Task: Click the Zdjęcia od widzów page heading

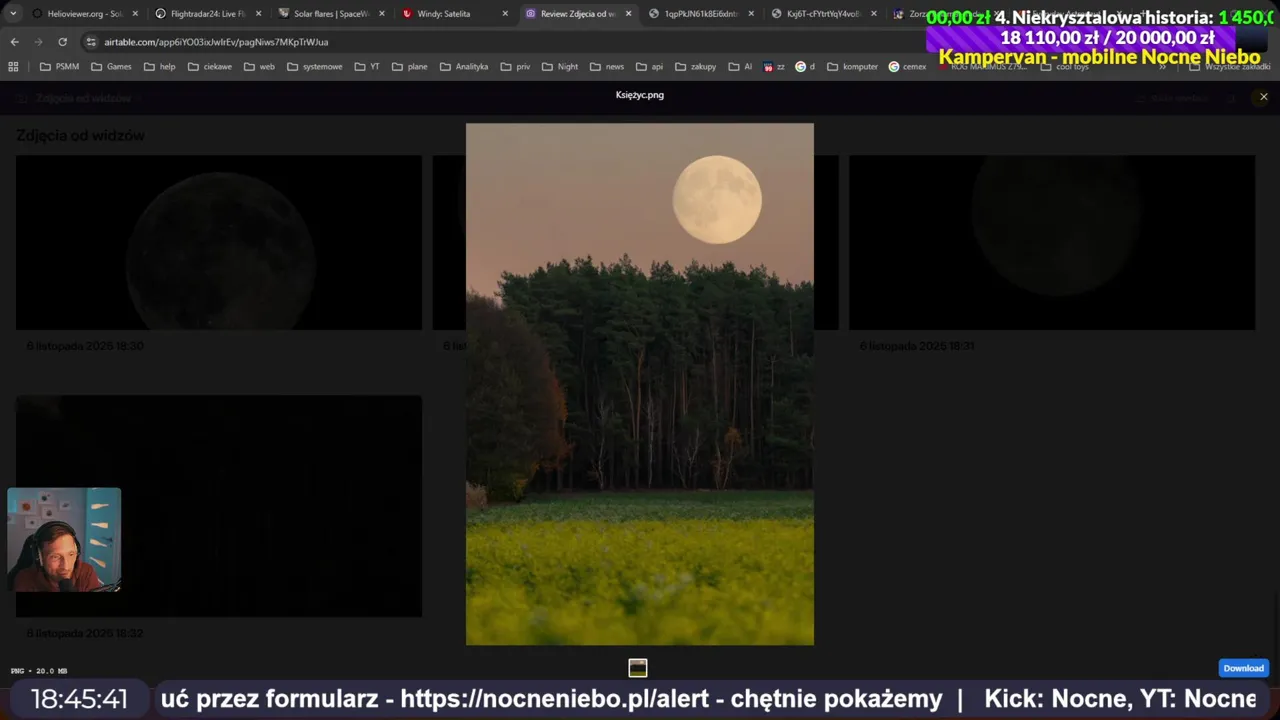Action: point(80,135)
